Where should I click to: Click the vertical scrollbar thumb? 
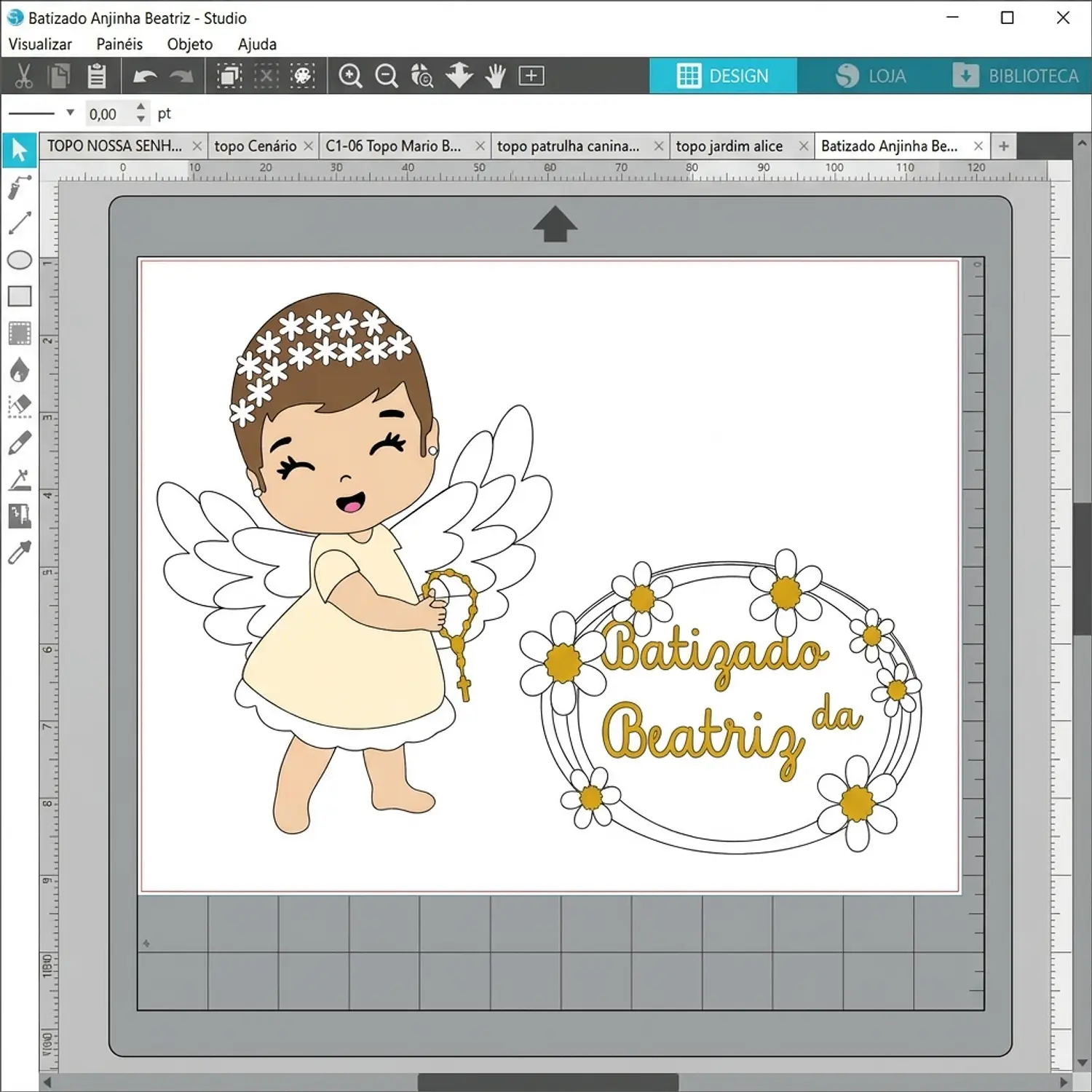[1082, 568]
